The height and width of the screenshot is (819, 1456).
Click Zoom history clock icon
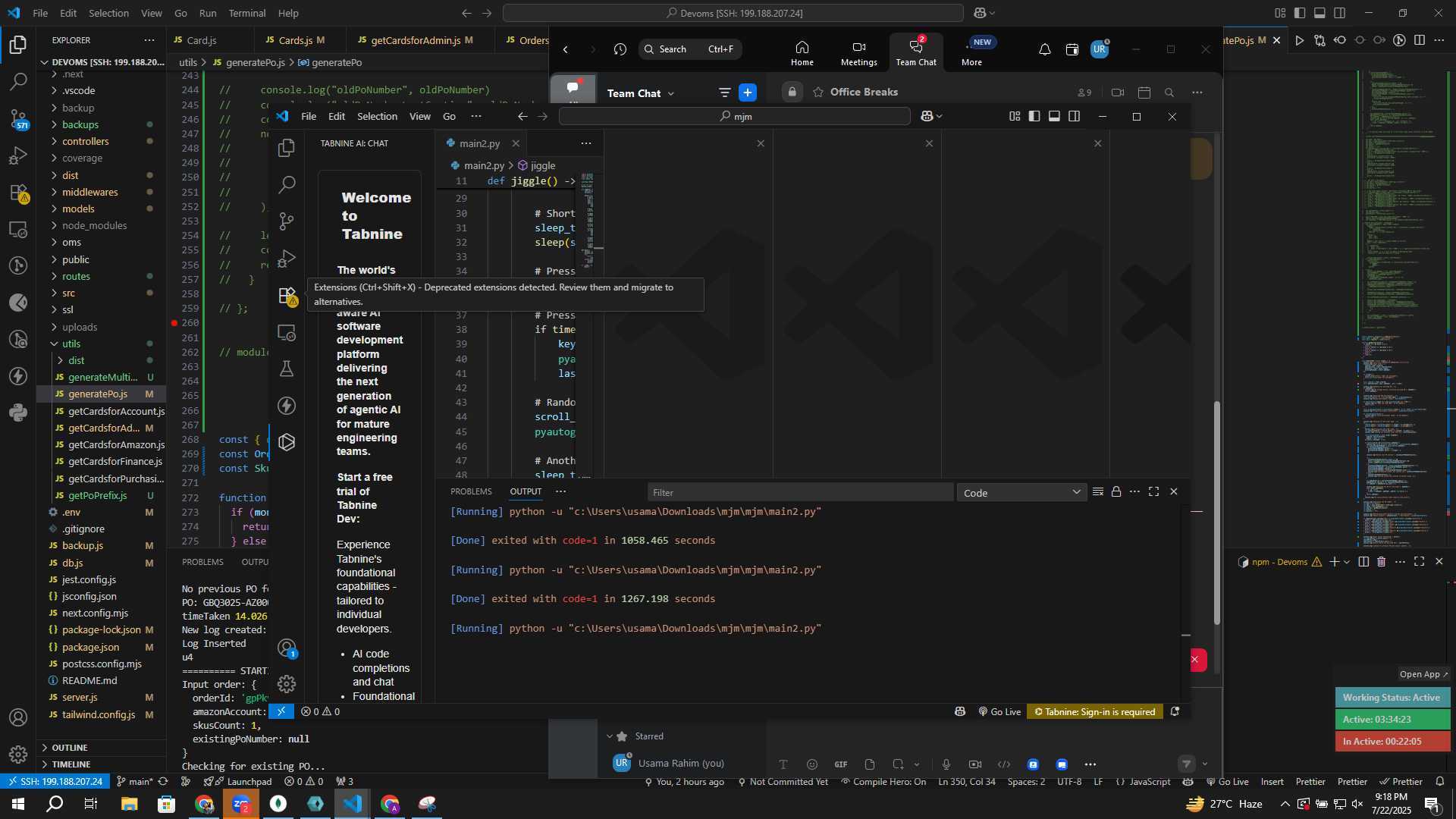pyautogui.click(x=620, y=49)
